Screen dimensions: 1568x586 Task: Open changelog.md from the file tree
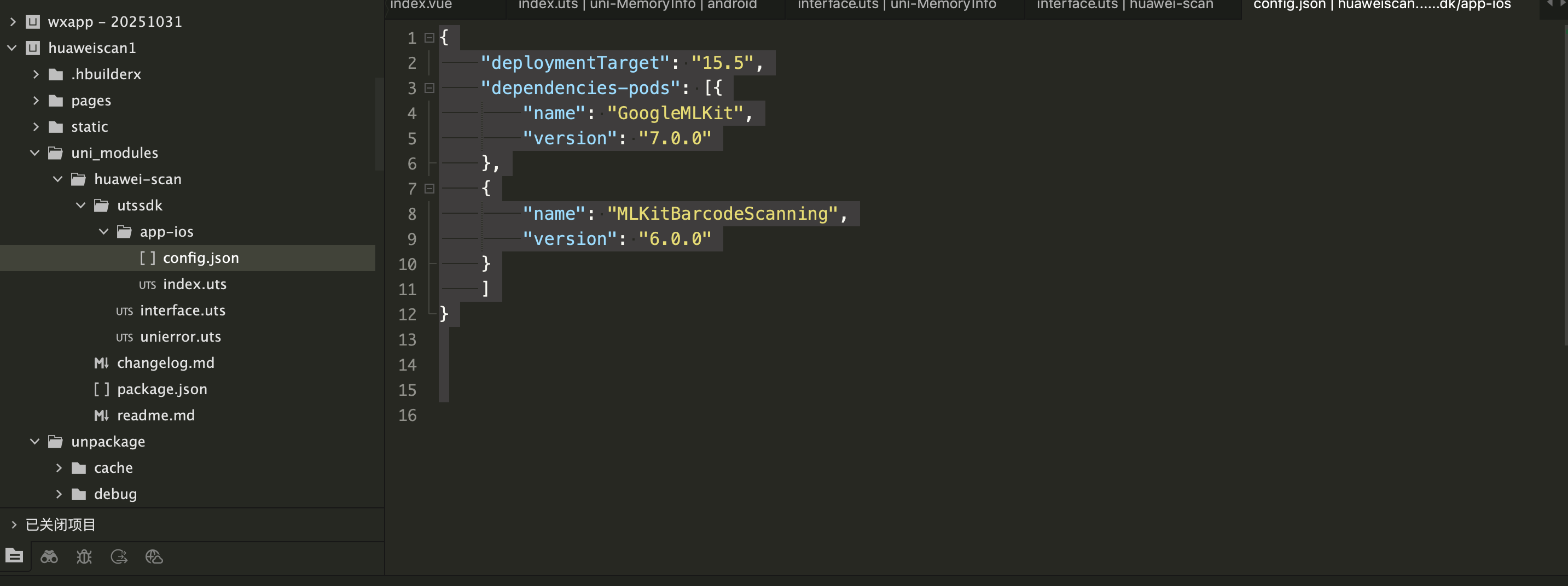[x=165, y=363]
